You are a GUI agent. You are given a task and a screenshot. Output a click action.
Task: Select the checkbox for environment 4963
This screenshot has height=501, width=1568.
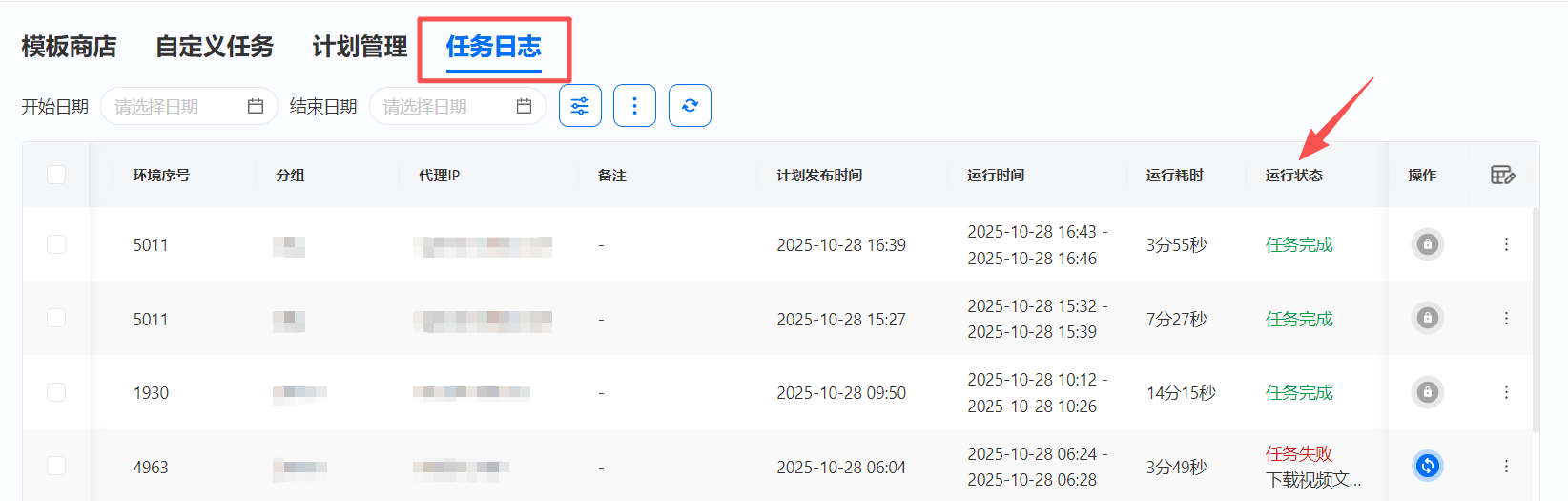(x=56, y=466)
